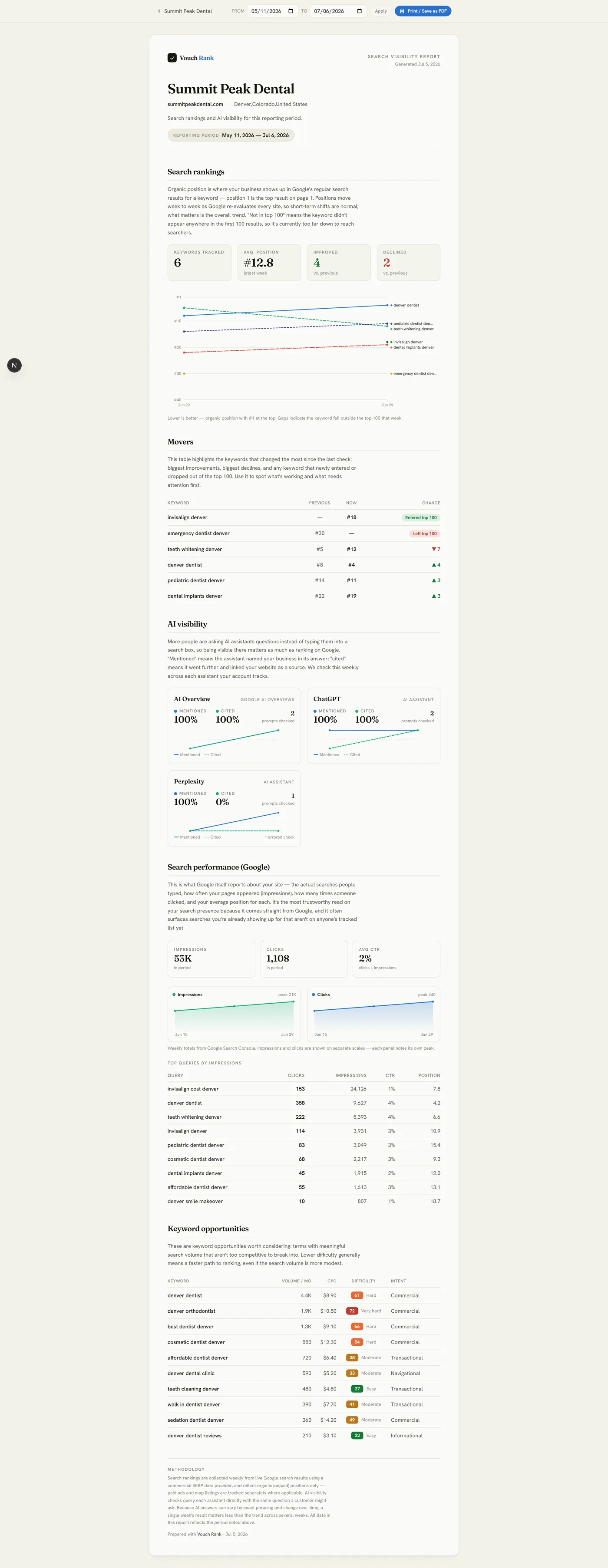Screen dimensions: 608x1568
Task: Go back to Summit Peak Dental link
Action: pos(185,11)
